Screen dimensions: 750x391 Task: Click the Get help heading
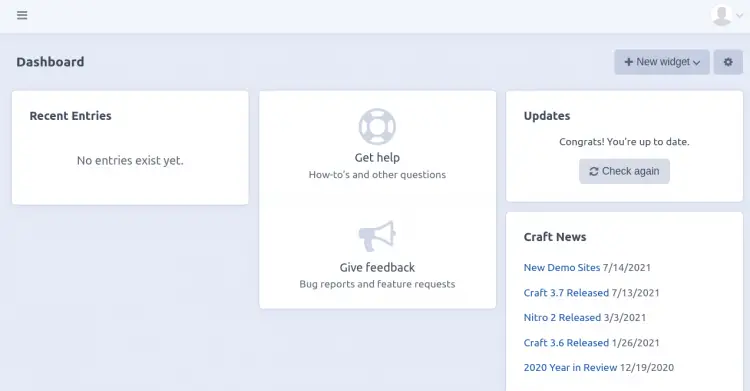tap(377, 157)
